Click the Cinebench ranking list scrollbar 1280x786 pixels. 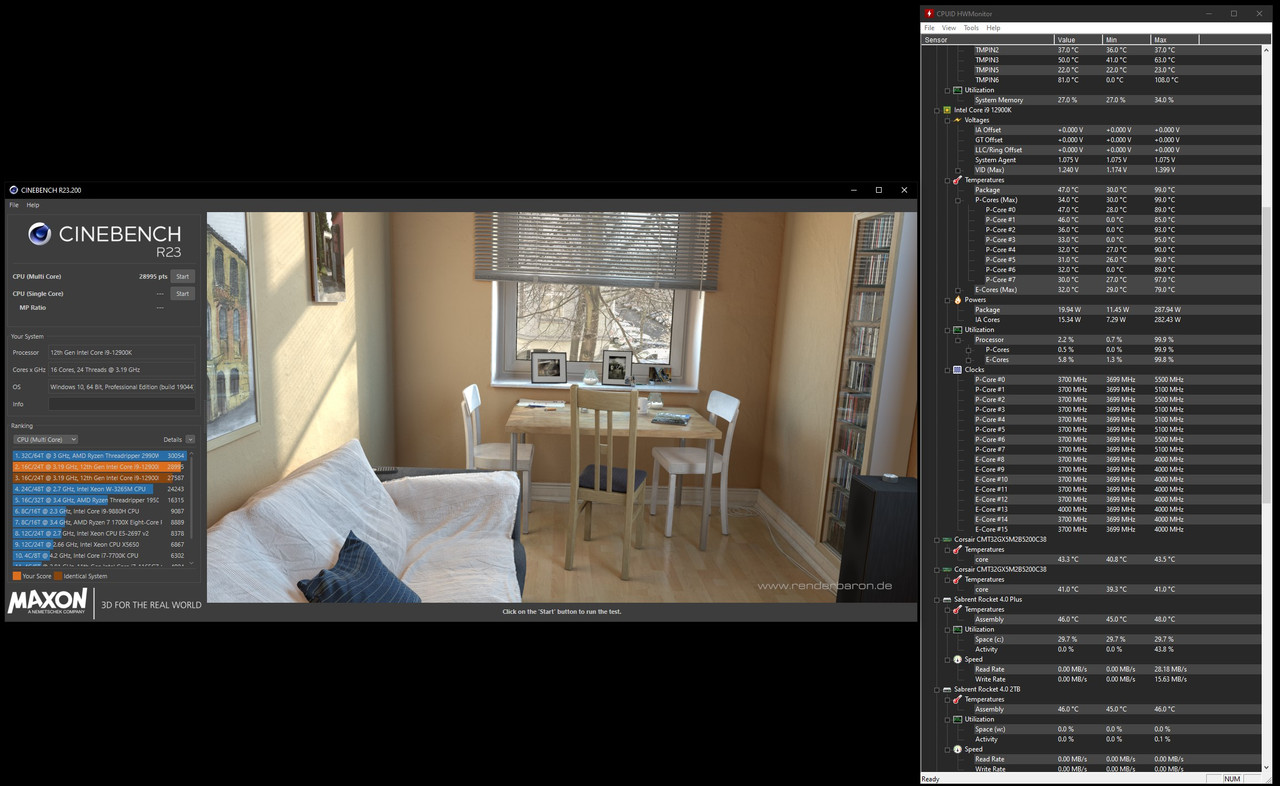[192, 510]
